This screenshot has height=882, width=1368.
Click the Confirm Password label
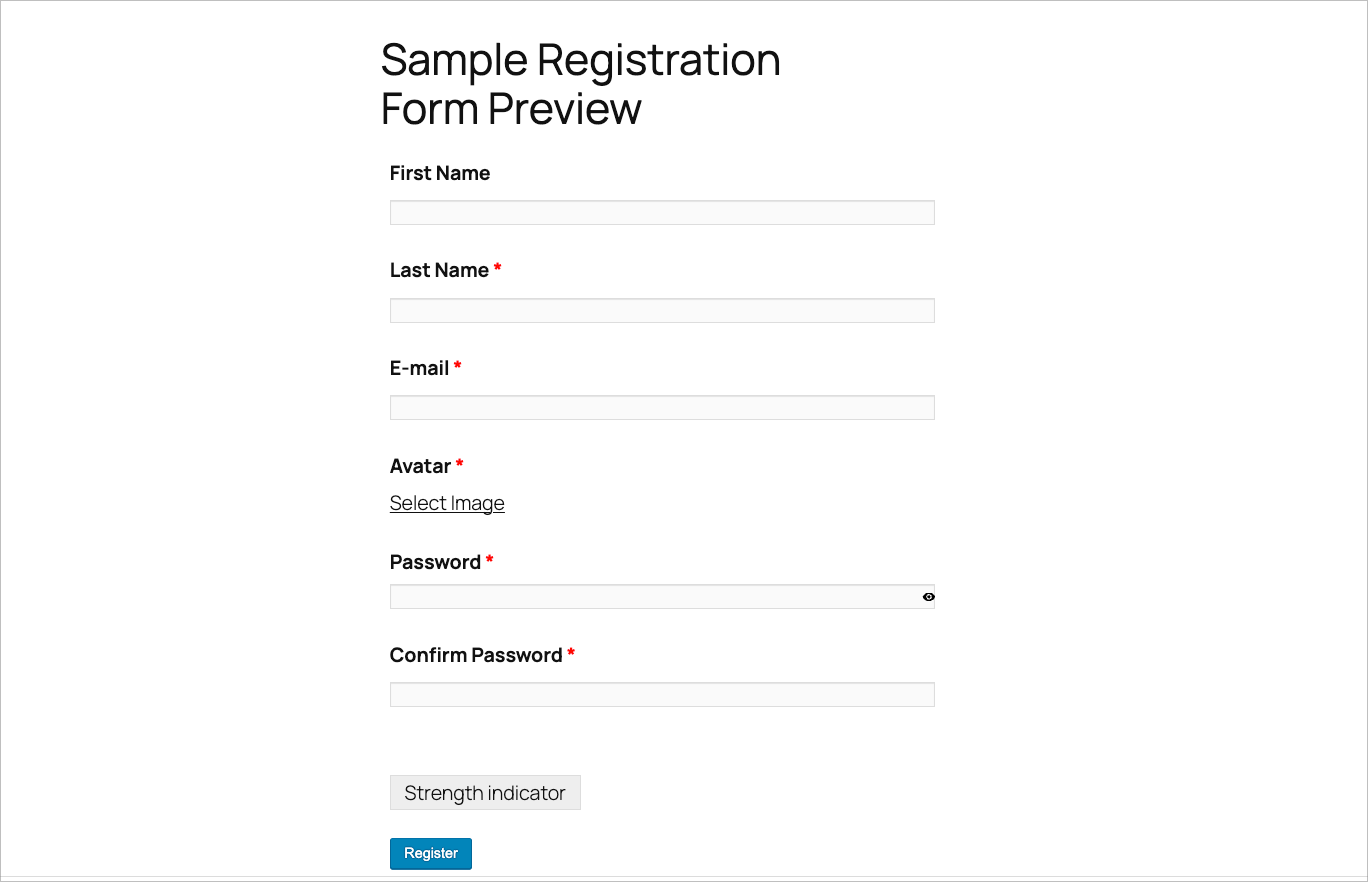[474, 654]
